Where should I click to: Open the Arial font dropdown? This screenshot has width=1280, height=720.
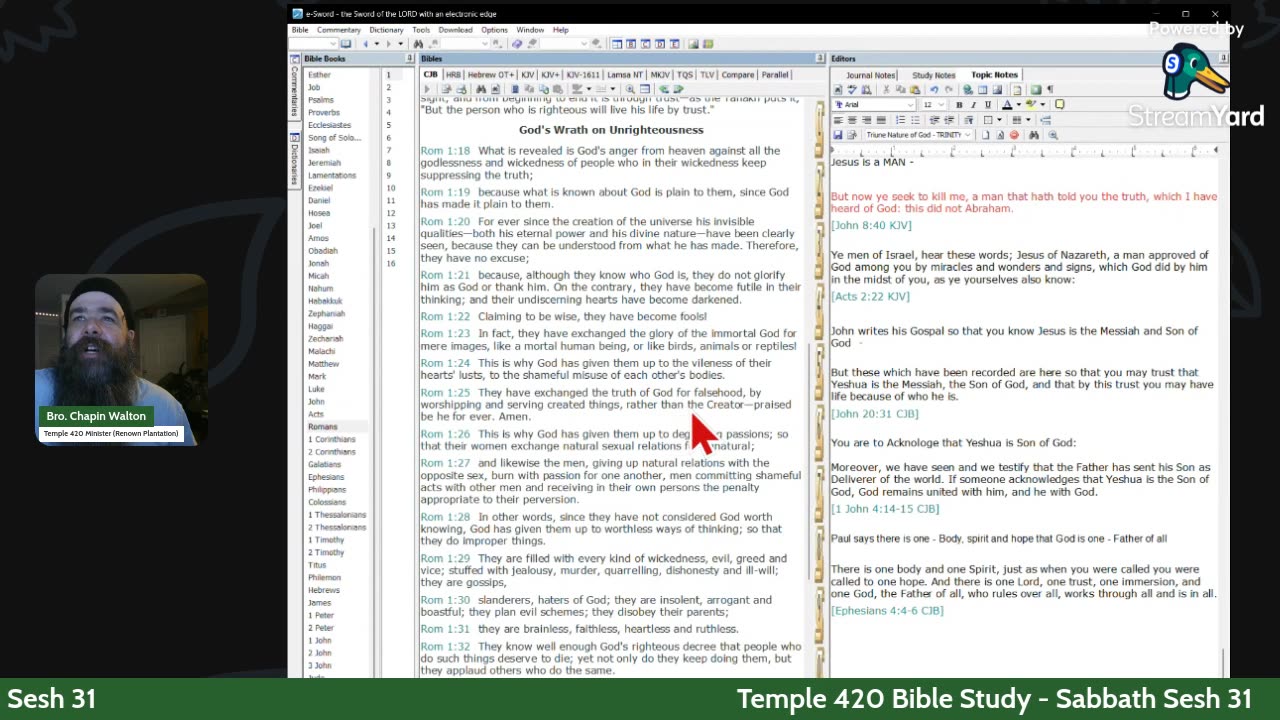[x=911, y=105]
